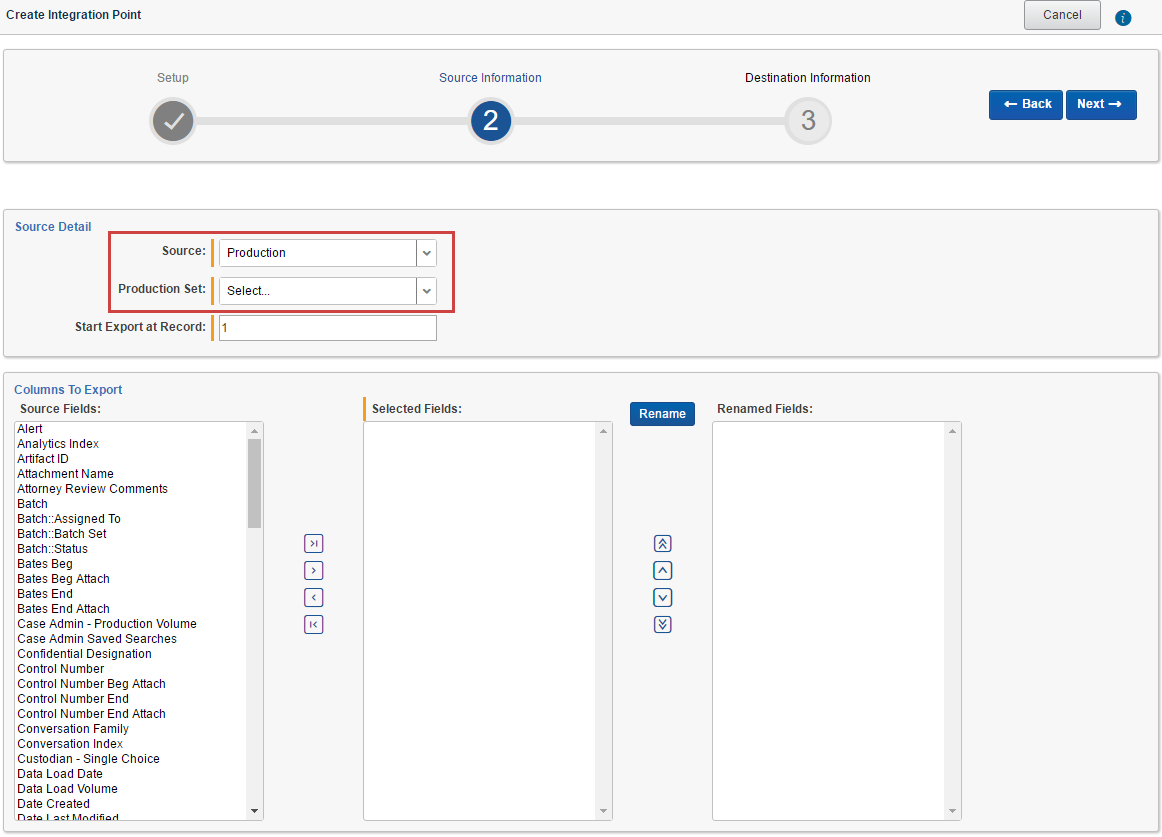Go Back to previous step
The image size is (1162, 837).
click(1026, 105)
